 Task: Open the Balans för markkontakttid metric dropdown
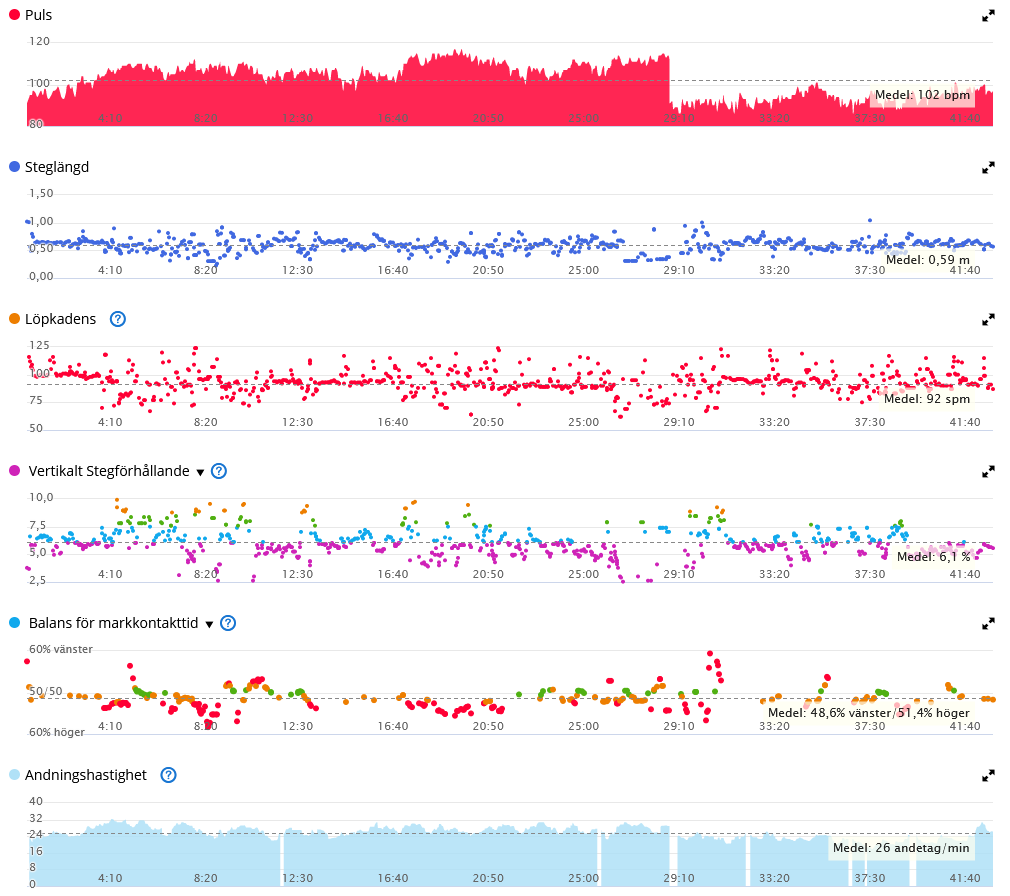(209, 624)
